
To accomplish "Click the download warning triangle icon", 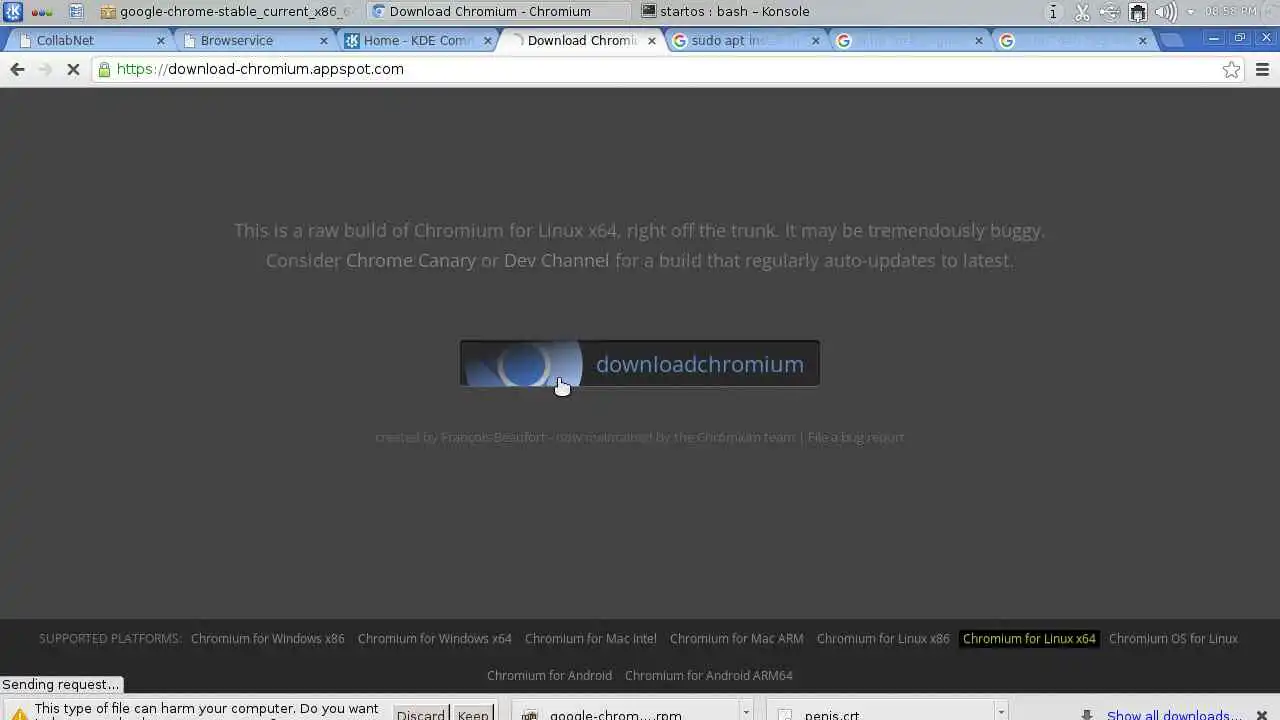I will (18, 714).
